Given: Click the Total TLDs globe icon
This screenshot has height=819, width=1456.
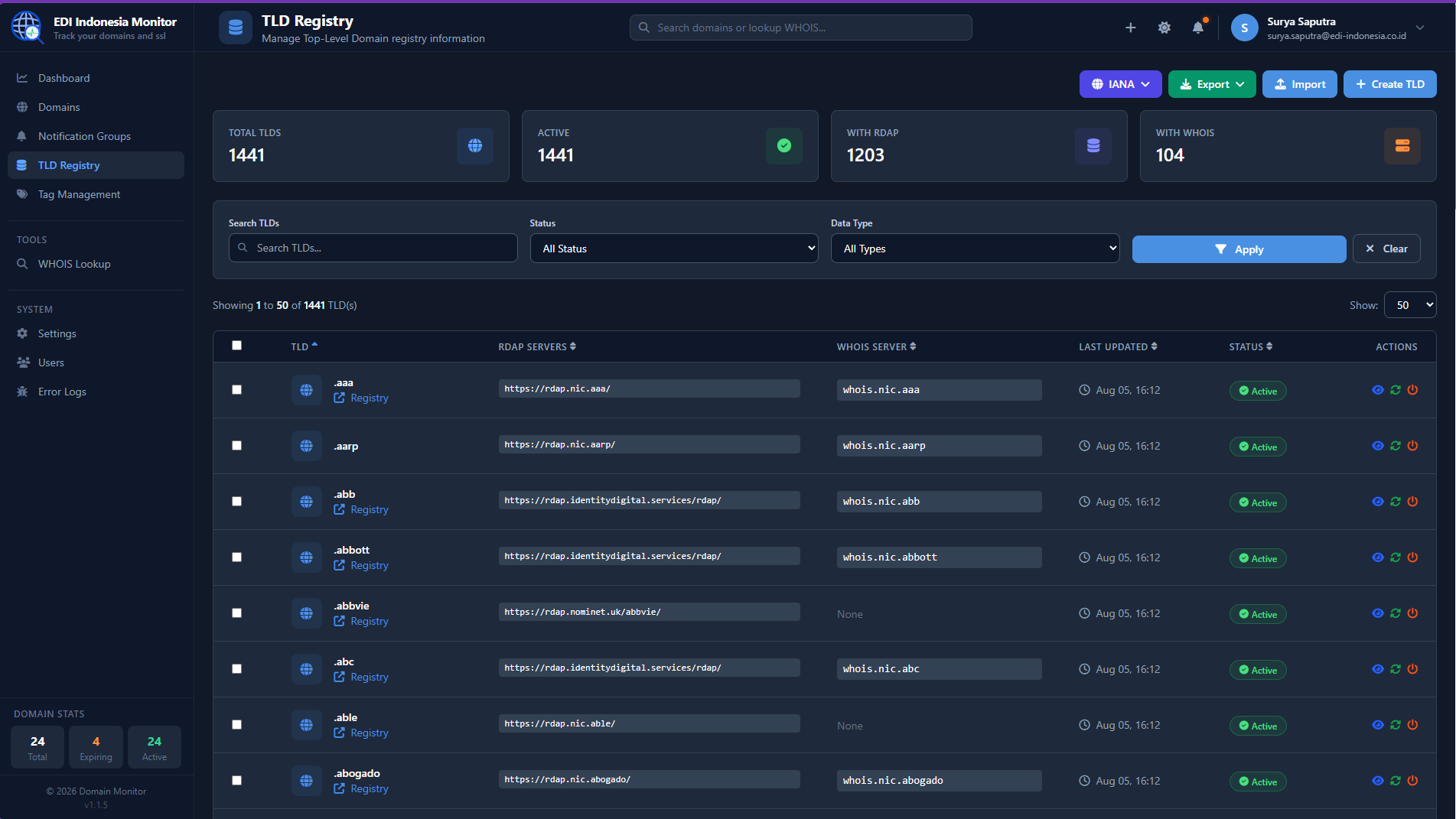Looking at the screenshot, I should [474, 145].
